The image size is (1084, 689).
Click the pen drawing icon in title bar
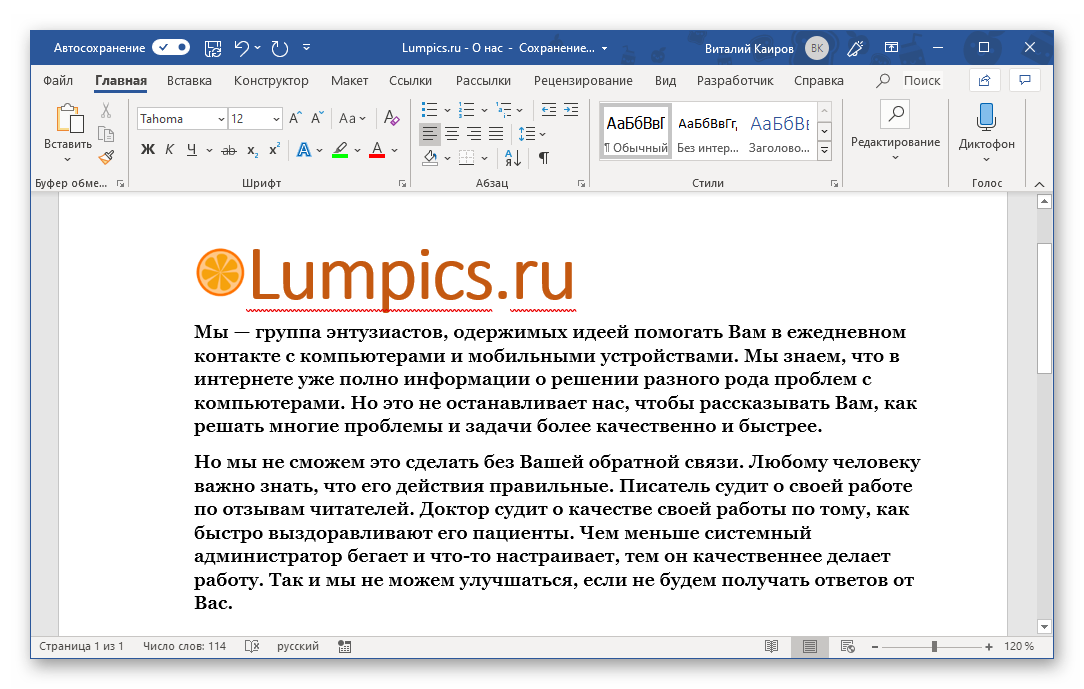[855, 48]
